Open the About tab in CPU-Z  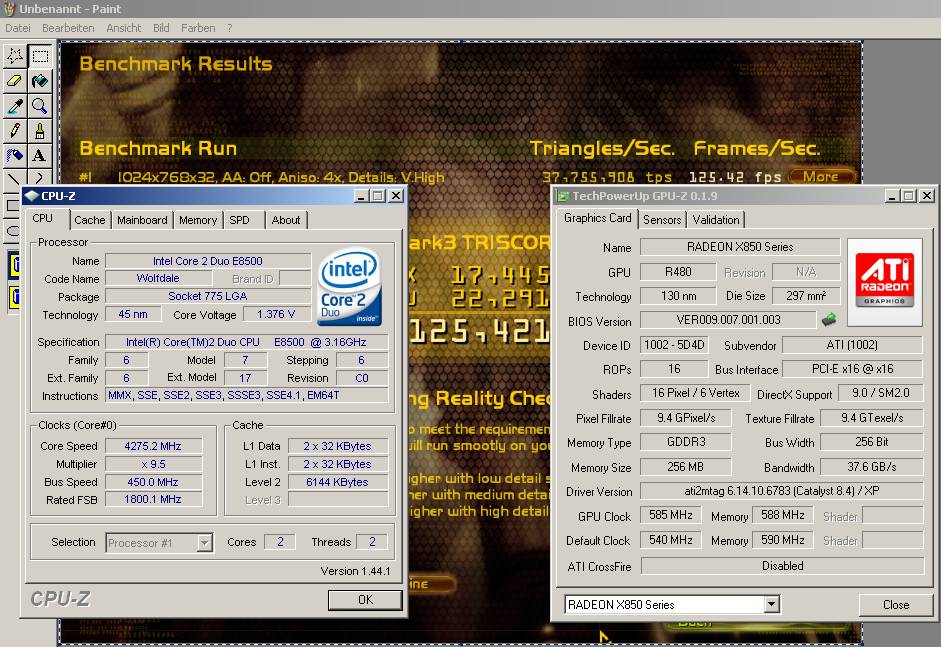coord(286,220)
